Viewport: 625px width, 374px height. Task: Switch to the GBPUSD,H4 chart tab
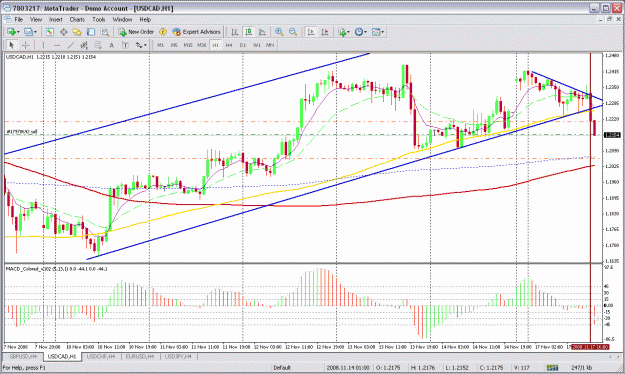(x=23, y=356)
